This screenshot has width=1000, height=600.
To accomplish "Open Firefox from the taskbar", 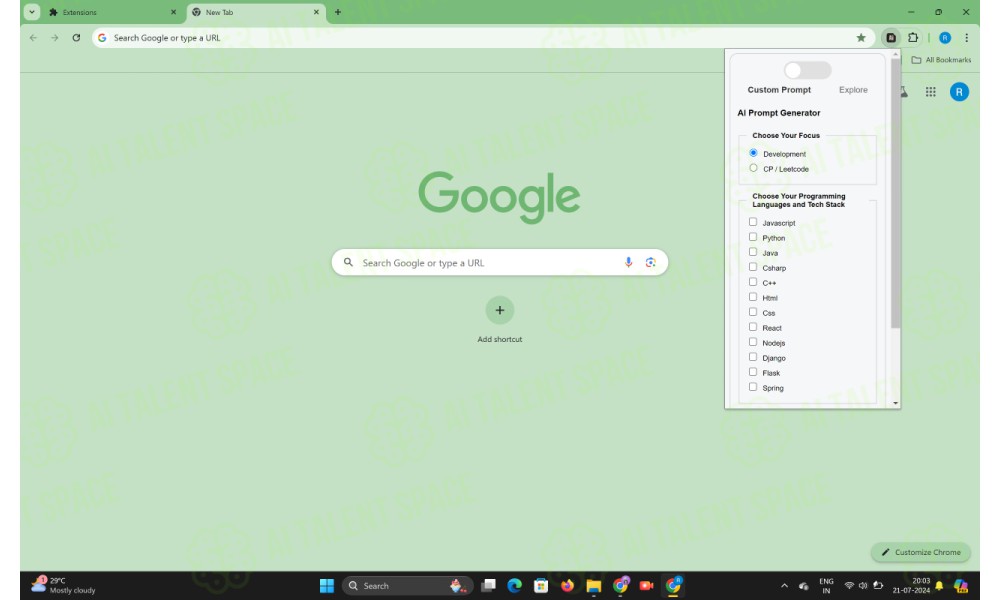I will [567, 585].
